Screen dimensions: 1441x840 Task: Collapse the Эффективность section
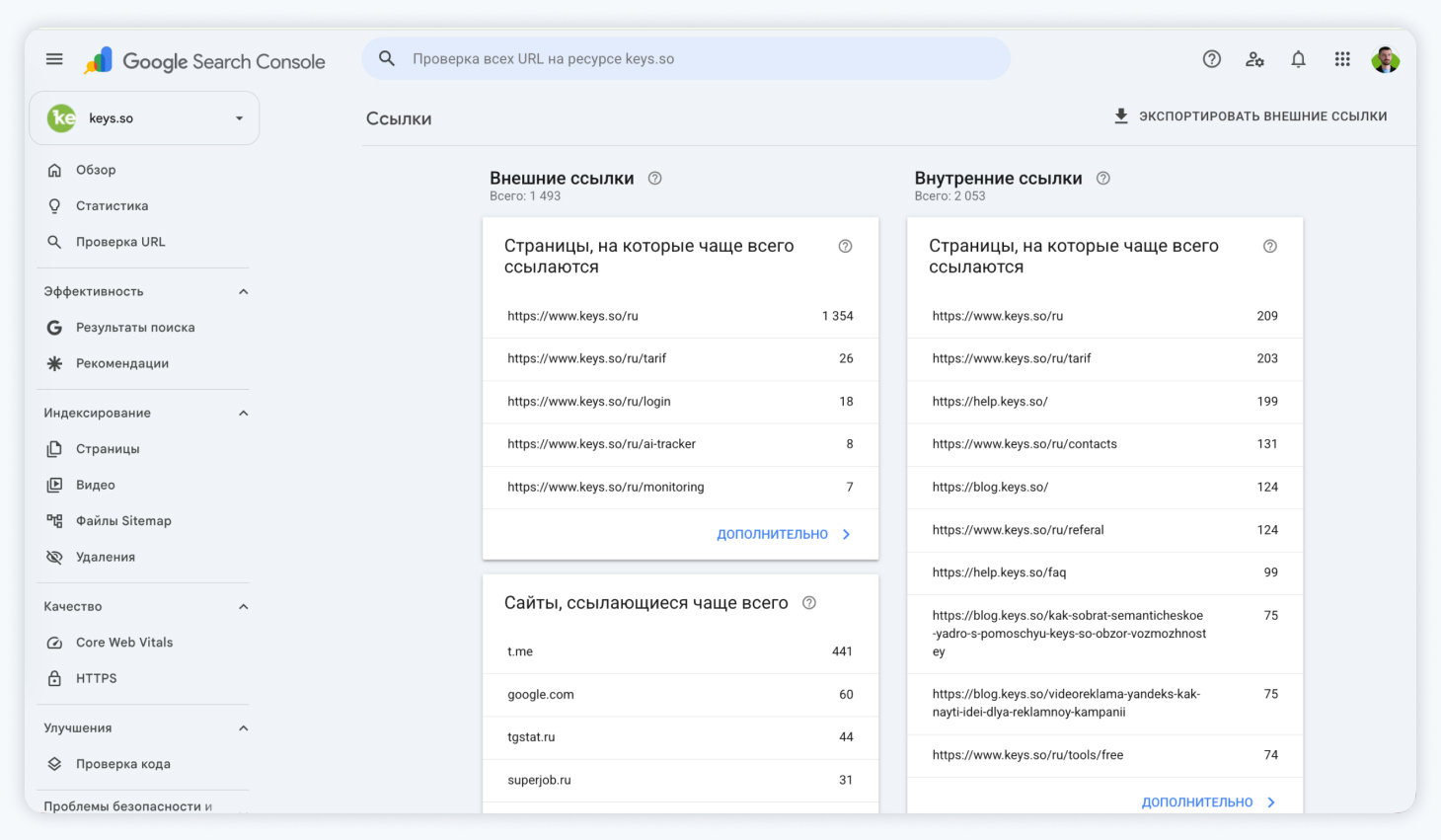click(244, 292)
